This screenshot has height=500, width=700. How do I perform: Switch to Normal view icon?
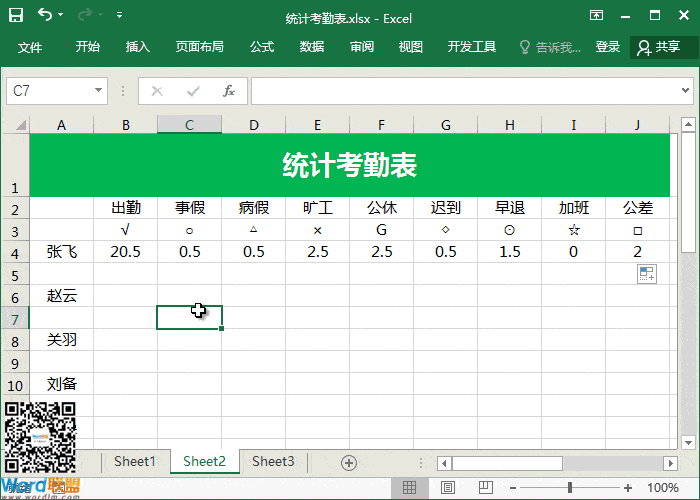tap(409, 488)
